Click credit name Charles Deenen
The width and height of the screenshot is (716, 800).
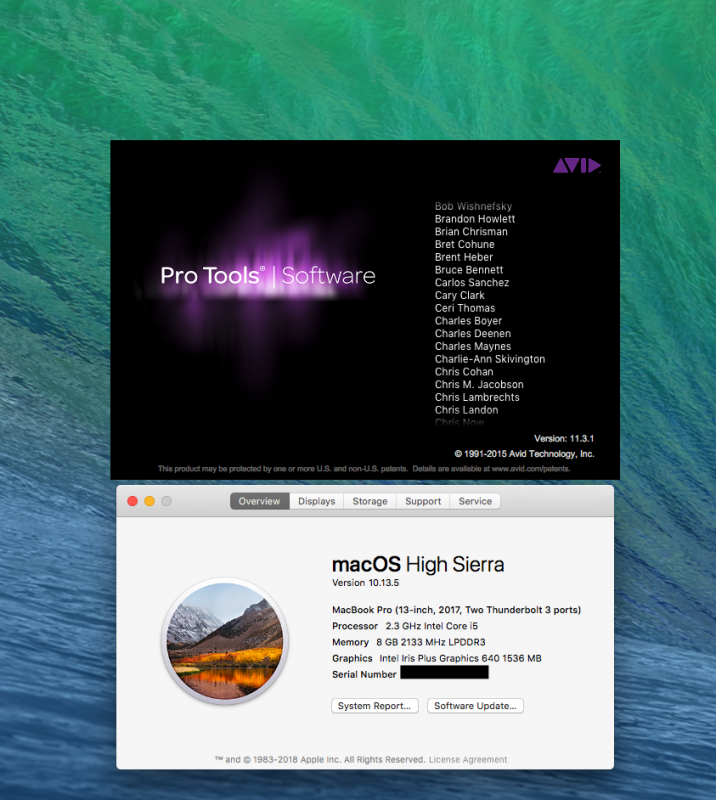[x=473, y=334]
